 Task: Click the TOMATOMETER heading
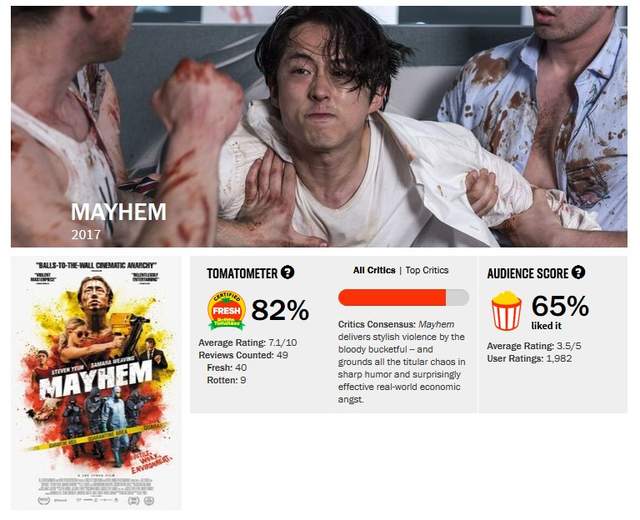242,273
